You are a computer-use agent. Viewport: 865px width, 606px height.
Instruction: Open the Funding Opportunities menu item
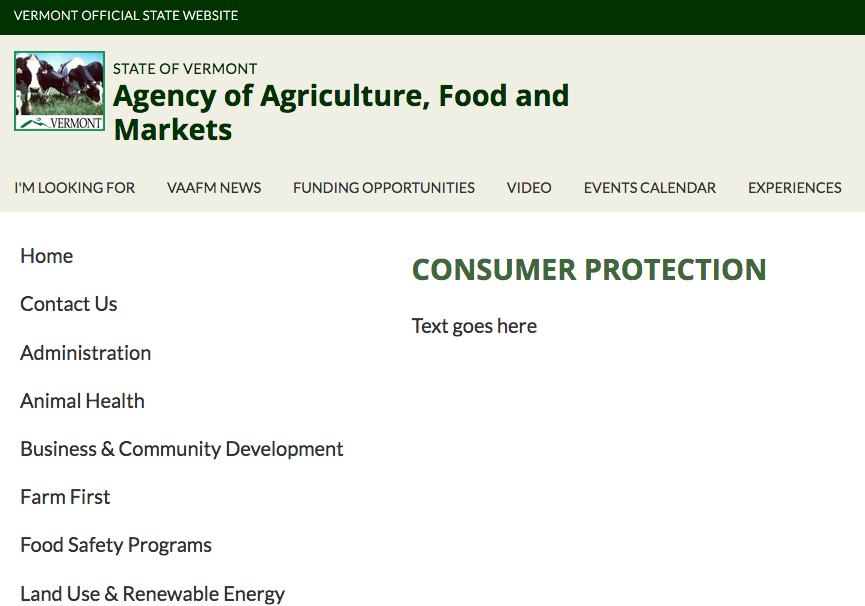384,187
